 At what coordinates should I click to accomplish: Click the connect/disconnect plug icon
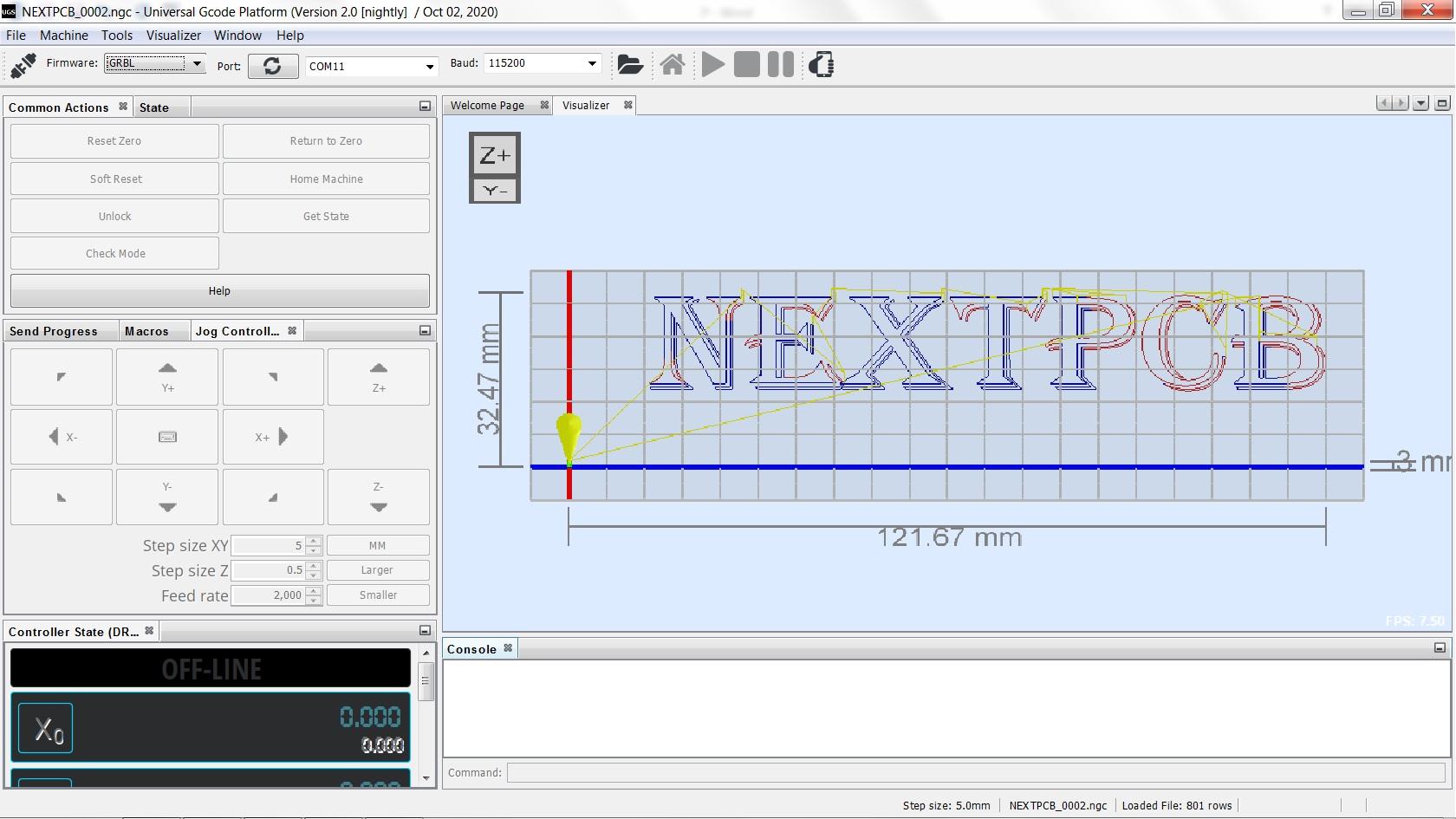pyautogui.click(x=23, y=65)
